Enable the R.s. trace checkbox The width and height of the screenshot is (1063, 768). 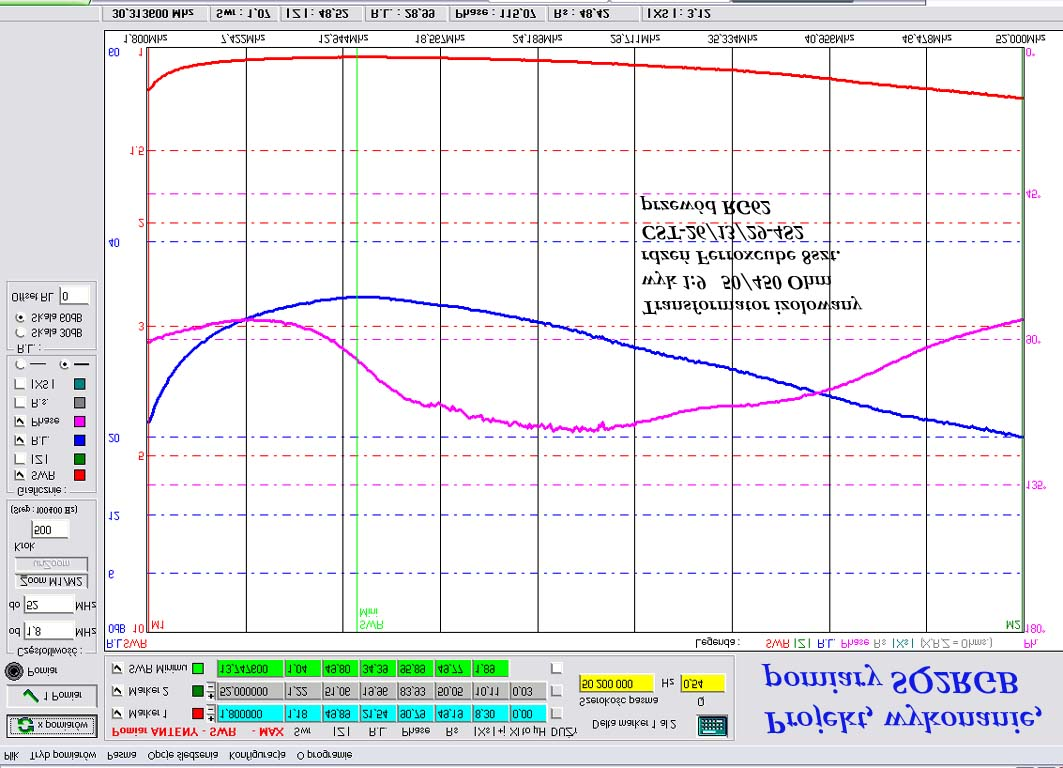click(x=20, y=403)
